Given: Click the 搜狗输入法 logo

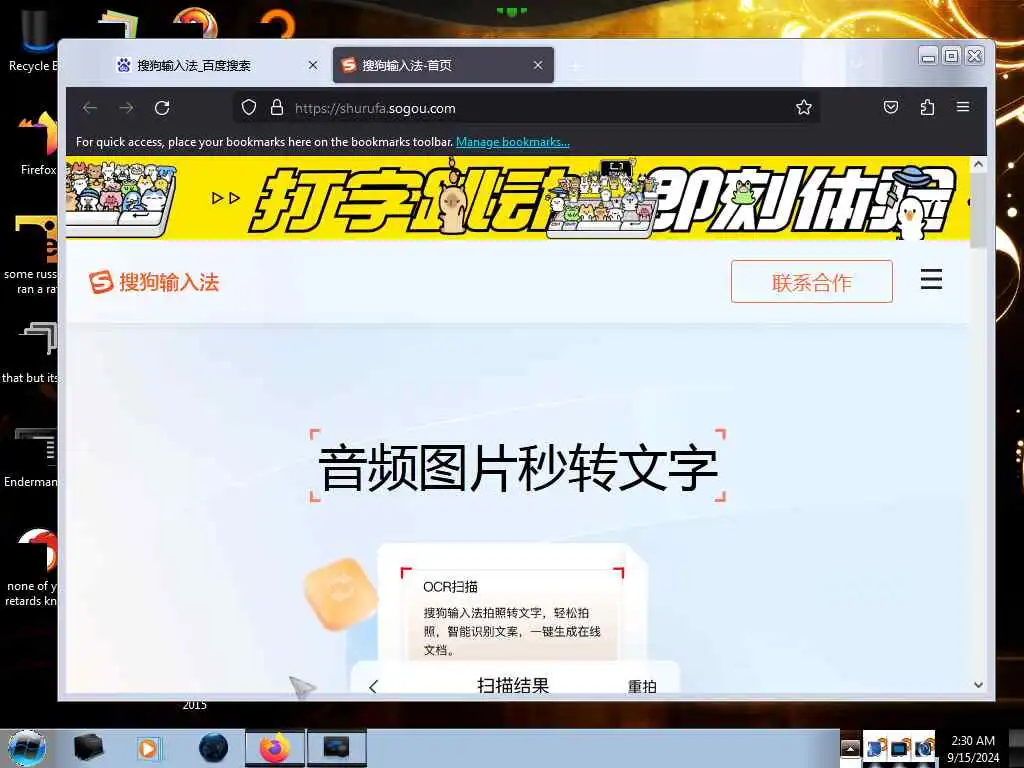Looking at the screenshot, I should click(154, 282).
